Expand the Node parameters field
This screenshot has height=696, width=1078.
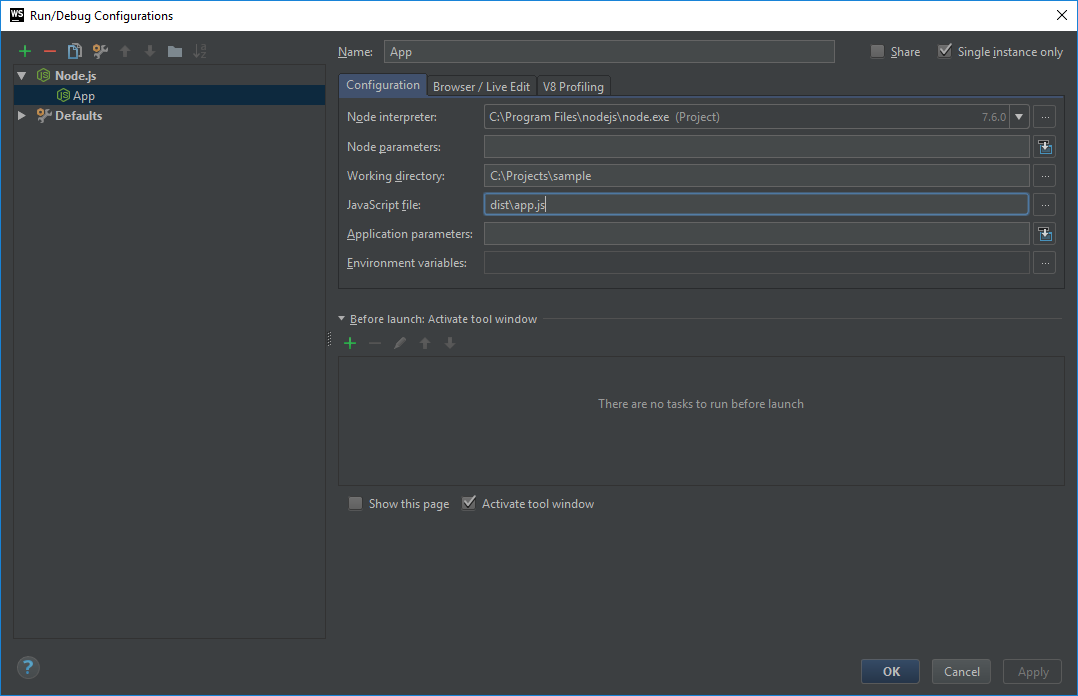pos(1045,146)
